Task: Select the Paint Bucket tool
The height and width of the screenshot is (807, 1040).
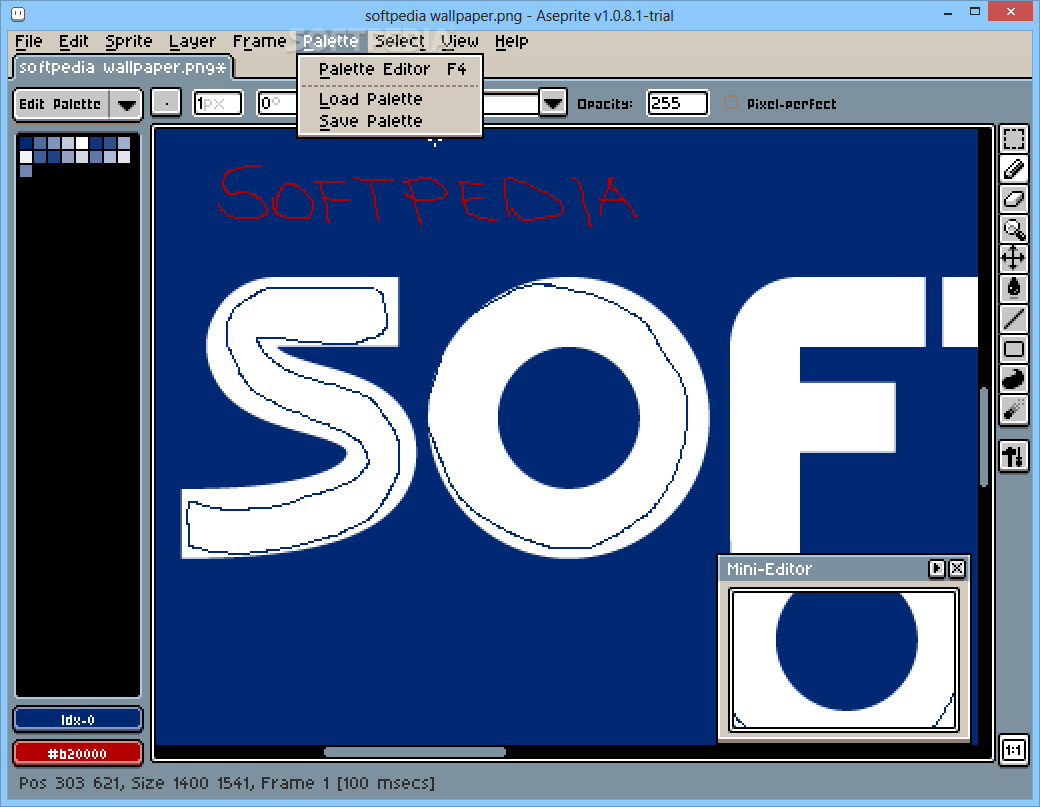Action: coord(1013,288)
